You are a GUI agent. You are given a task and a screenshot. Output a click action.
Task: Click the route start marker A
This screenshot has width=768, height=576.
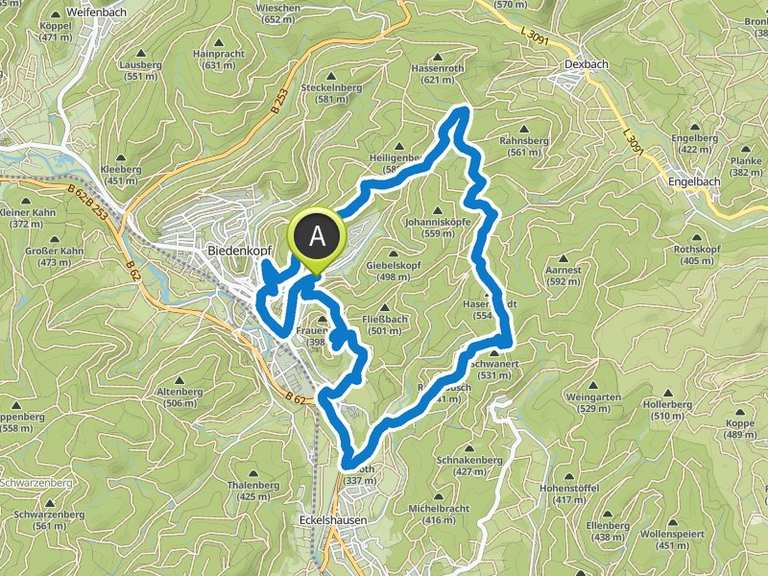coord(317,238)
